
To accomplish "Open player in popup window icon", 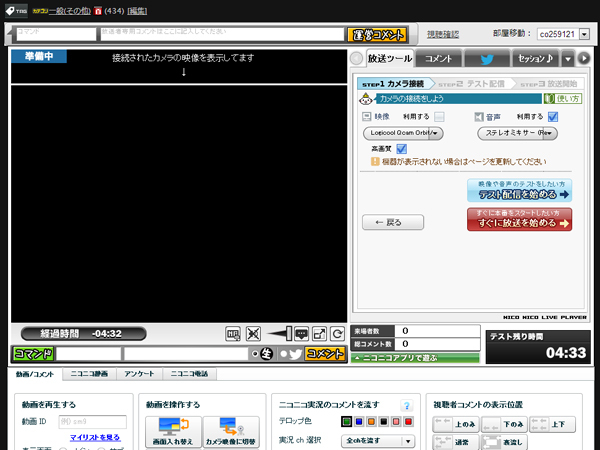I will click(320, 333).
